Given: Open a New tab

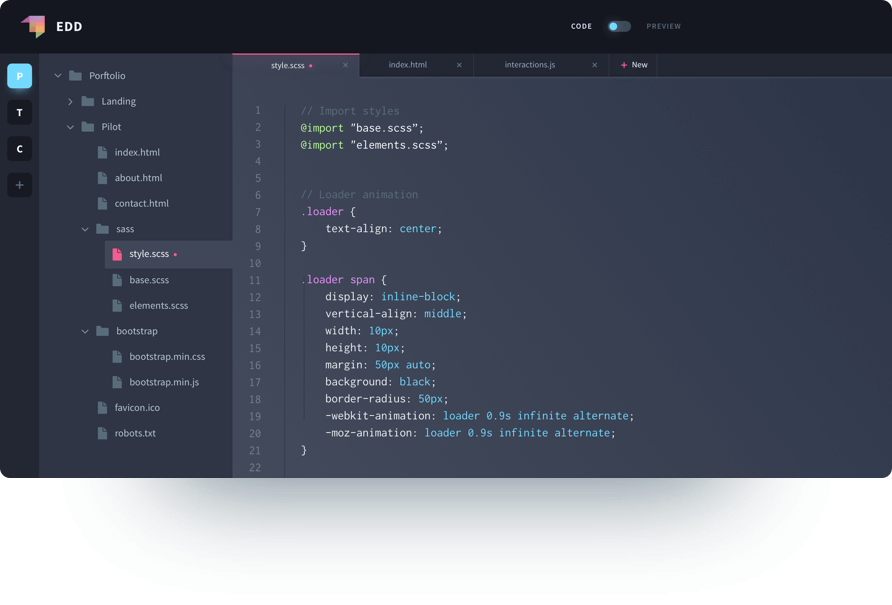Looking at the screenshot, I should (634, 65).
